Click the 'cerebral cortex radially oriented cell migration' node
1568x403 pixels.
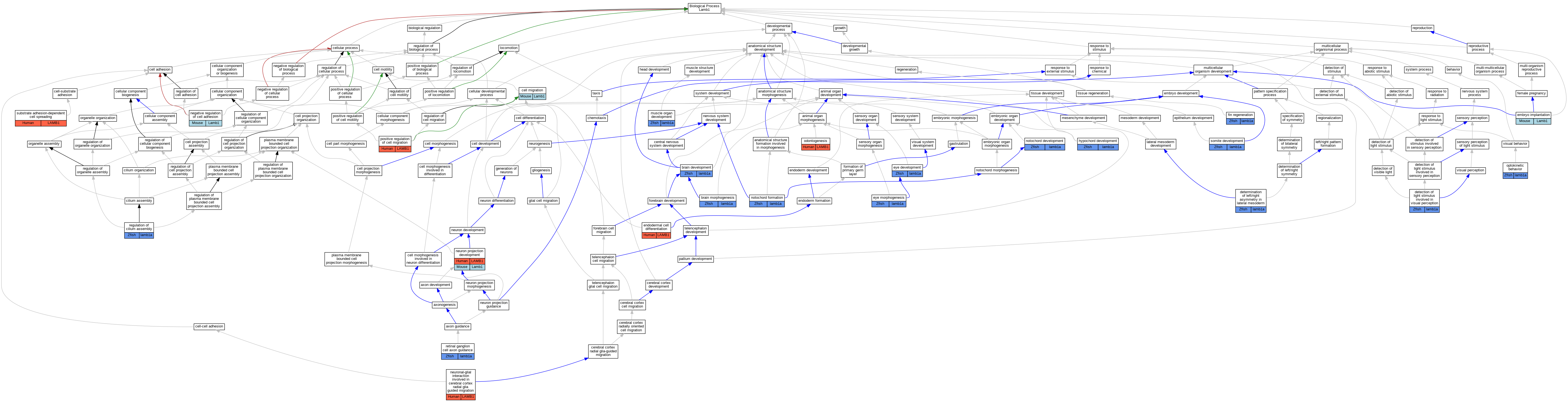(x=631, y=327)
